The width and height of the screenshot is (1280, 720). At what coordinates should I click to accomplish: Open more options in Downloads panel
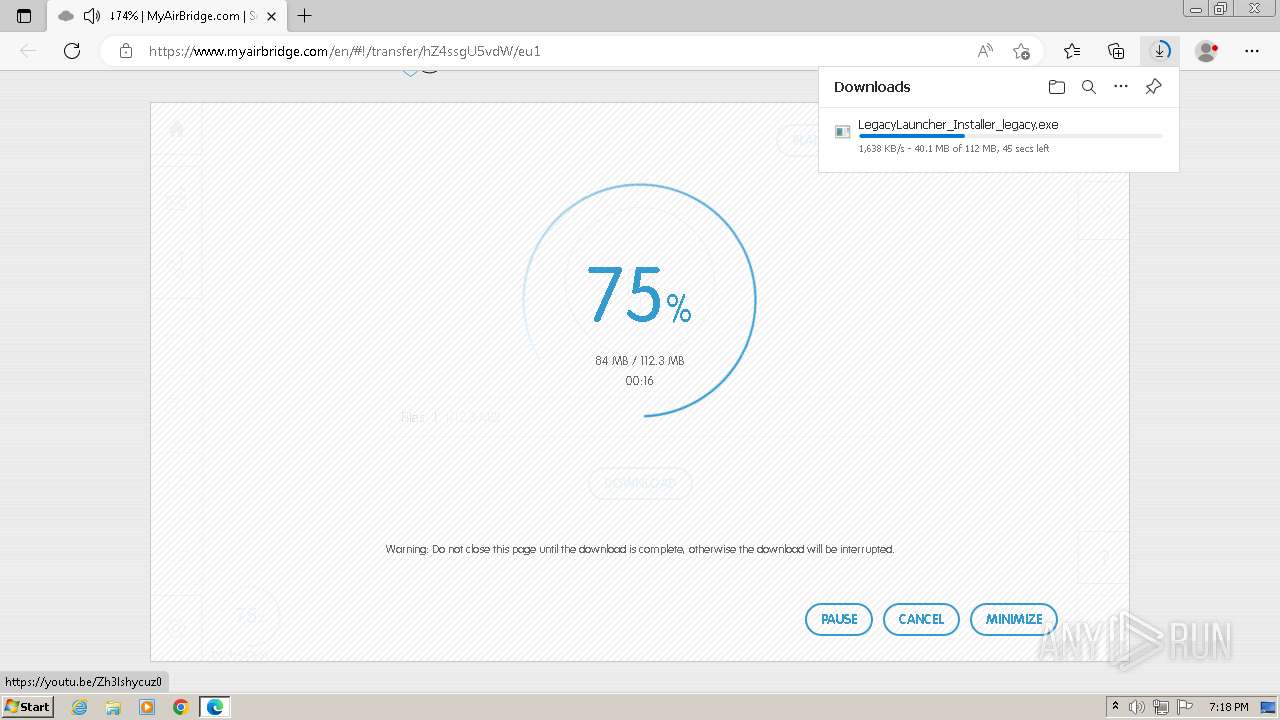1121,87
